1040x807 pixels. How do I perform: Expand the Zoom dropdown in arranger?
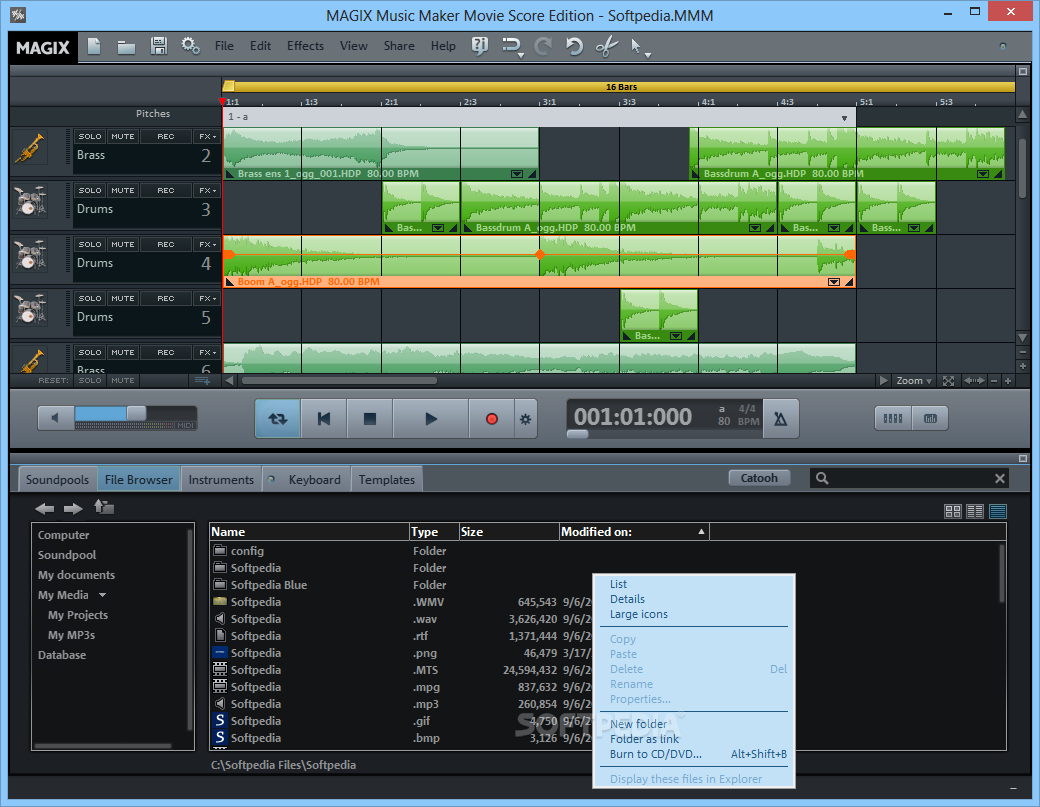914,381
